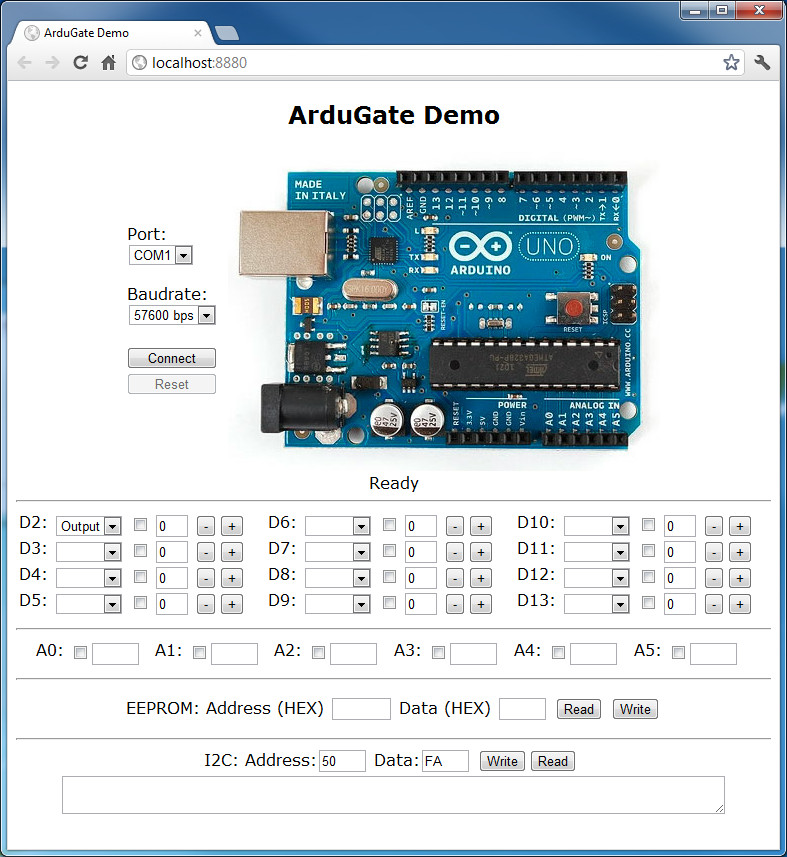Open the D2 mode dropdown showing Output
This screenshot has width=787, height=857.
pyautogui.click(x=89, y=526)
